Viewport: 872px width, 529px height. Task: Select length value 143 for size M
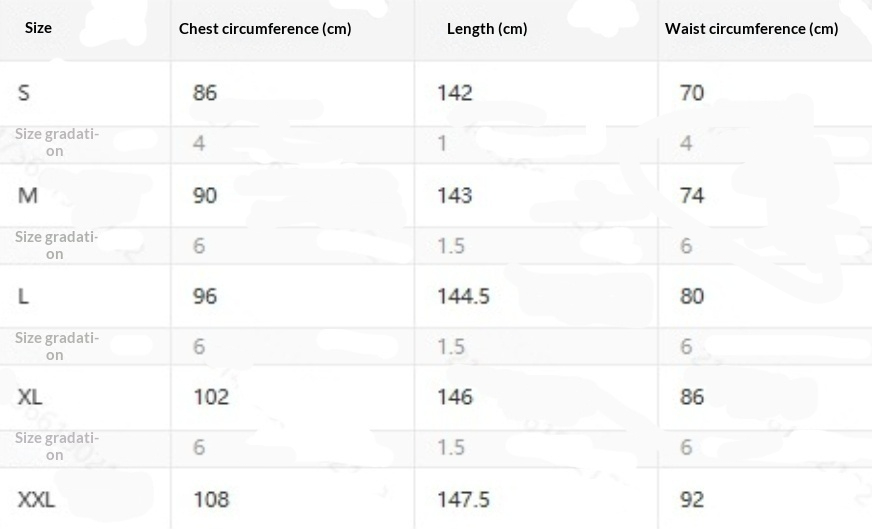(x=455, y=195)
